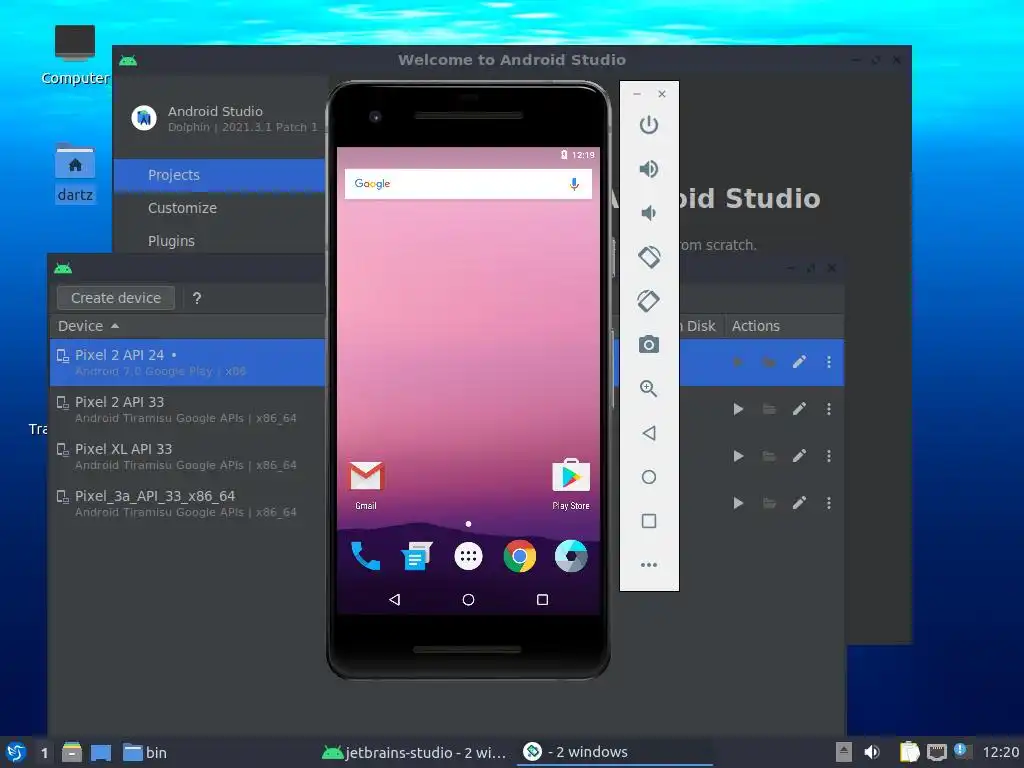Click the clipboard icon in the system tray
The width and height of the screenshot is (1024, 768).
pos(908,752)
